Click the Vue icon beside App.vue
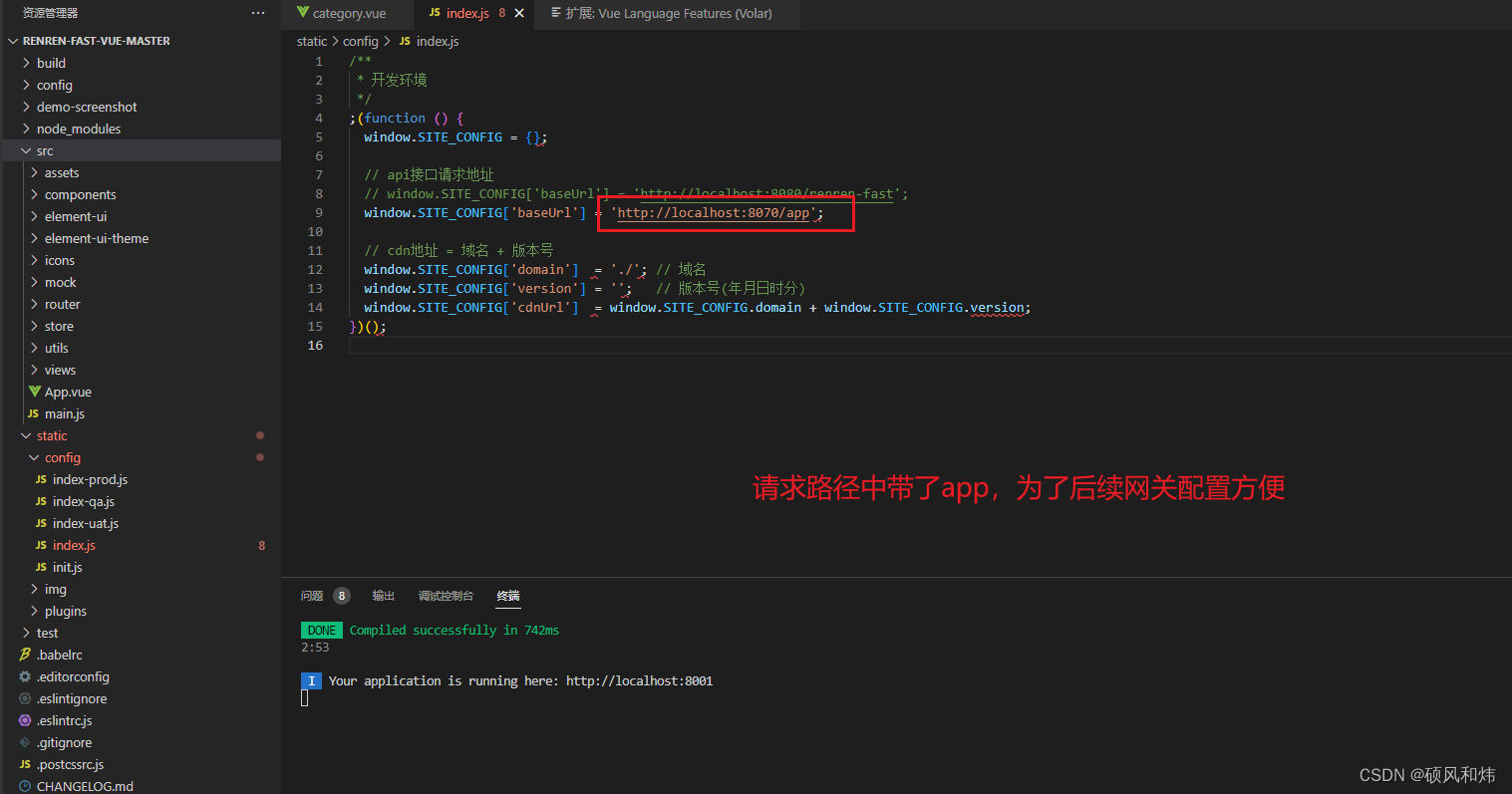The width and height of the screenshot is (1512, 794). pyautogui.click(x=35, y=392)
